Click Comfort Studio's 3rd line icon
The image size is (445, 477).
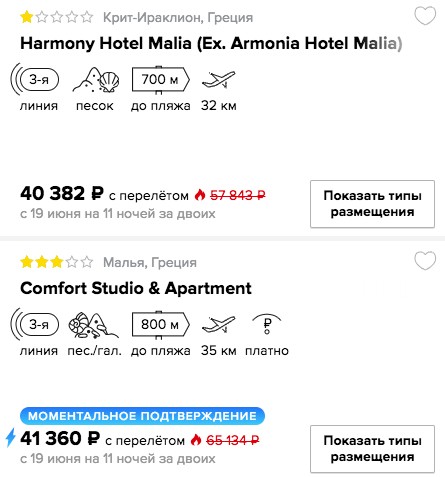click(35, 324)
